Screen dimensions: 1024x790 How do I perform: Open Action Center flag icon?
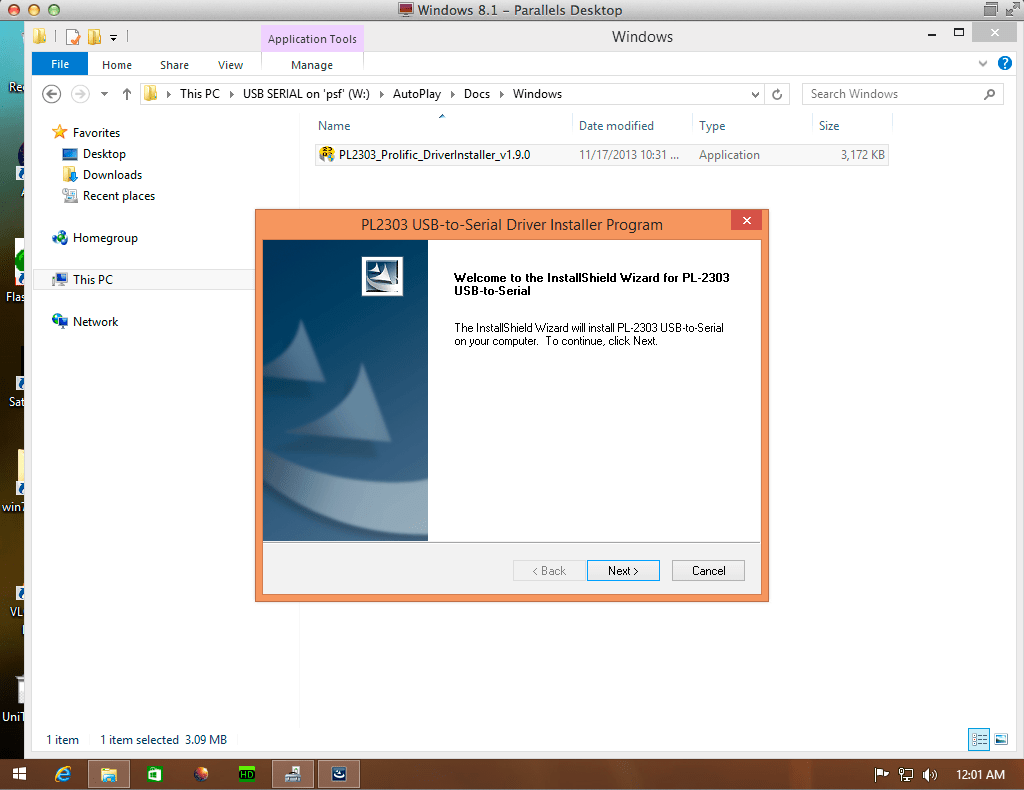tap(881, 774)
